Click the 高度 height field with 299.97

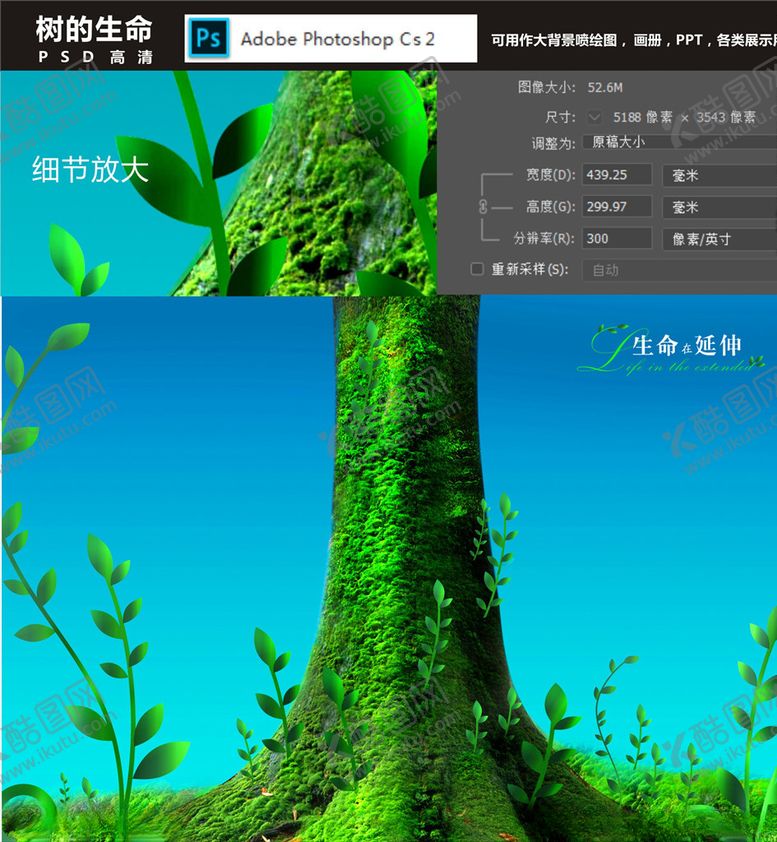pyautogui.click(x=617, y=207)
